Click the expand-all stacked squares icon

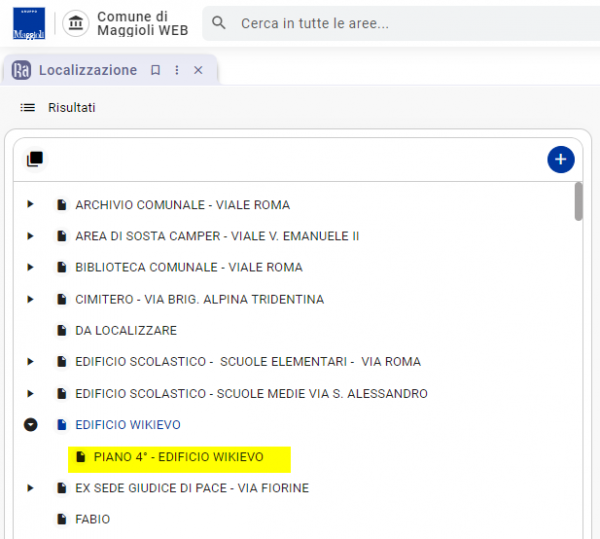tap(35, 159)
